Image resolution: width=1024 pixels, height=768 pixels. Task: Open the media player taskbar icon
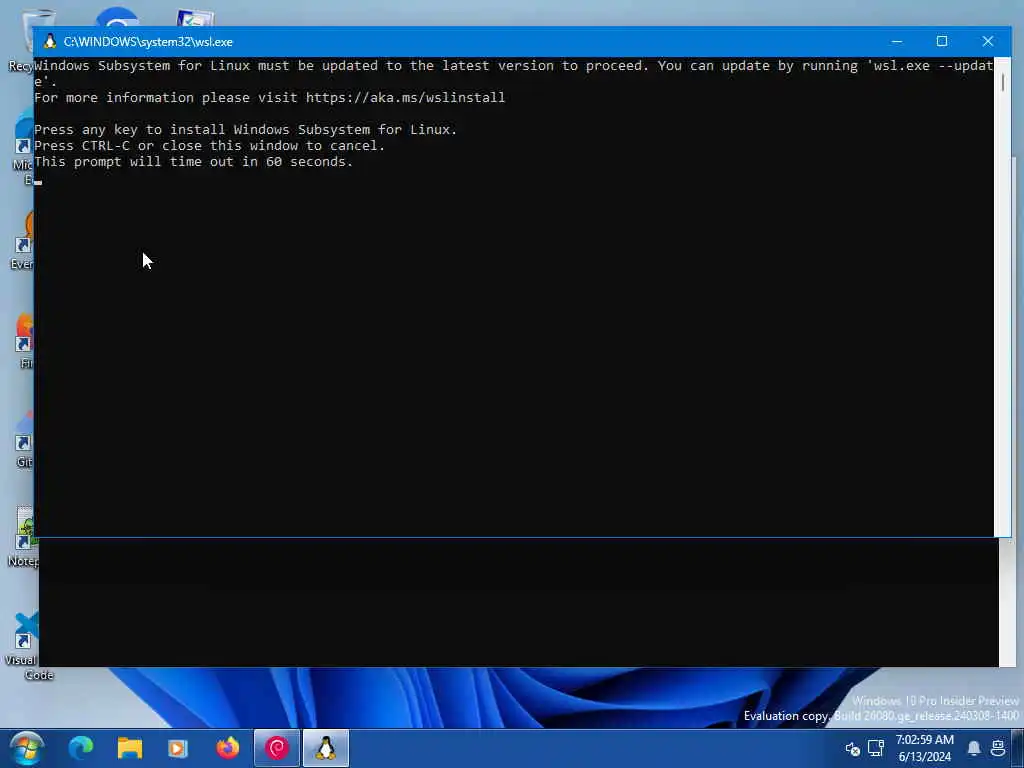coord(178,748)
